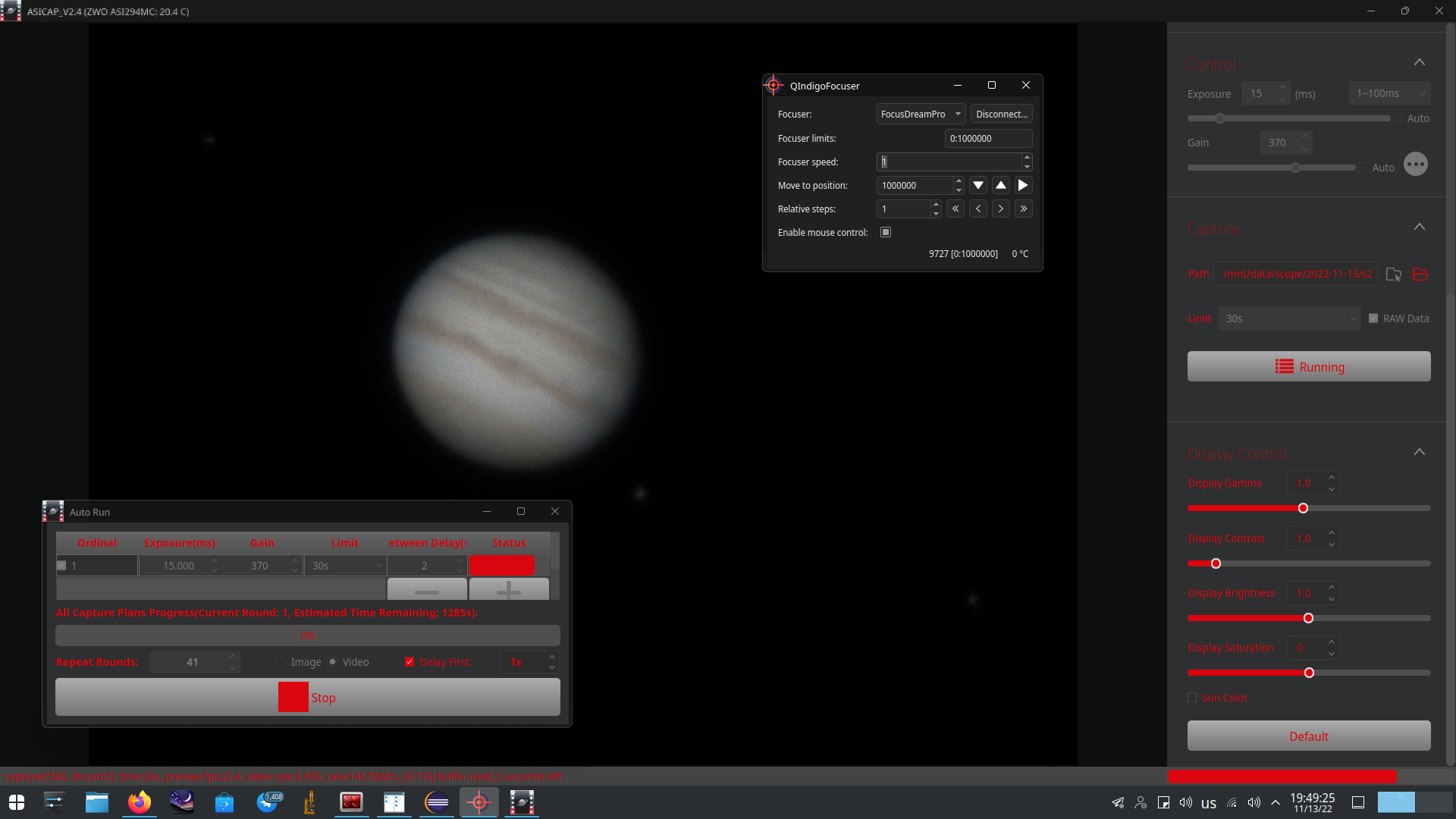Click the focuser move up triangle
The image size is (1456, 819).
pyautogui.click(x=1001, y=186)
